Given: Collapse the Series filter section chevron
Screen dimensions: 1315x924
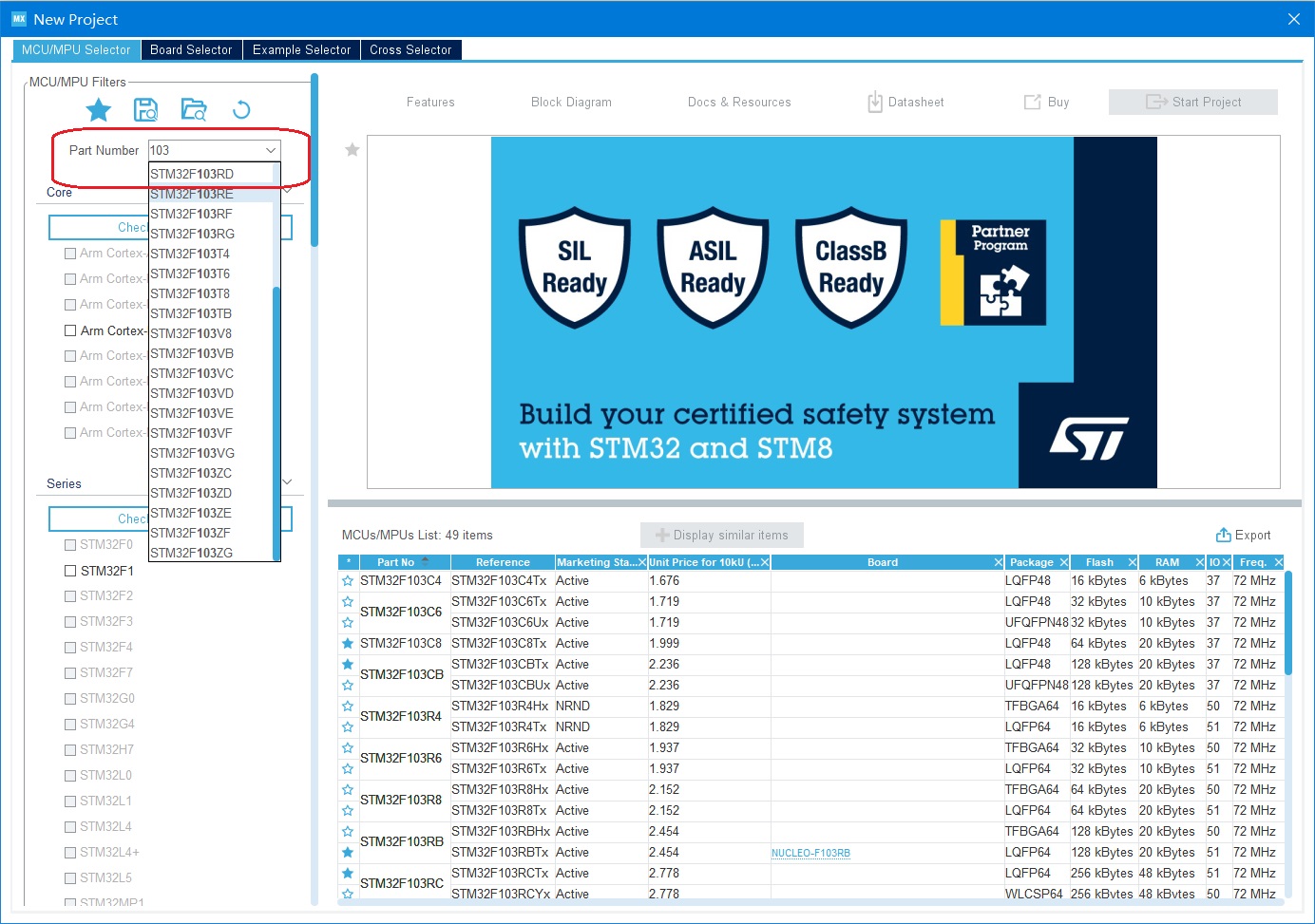Looking at the screenshot, I should tap(288, 482).
